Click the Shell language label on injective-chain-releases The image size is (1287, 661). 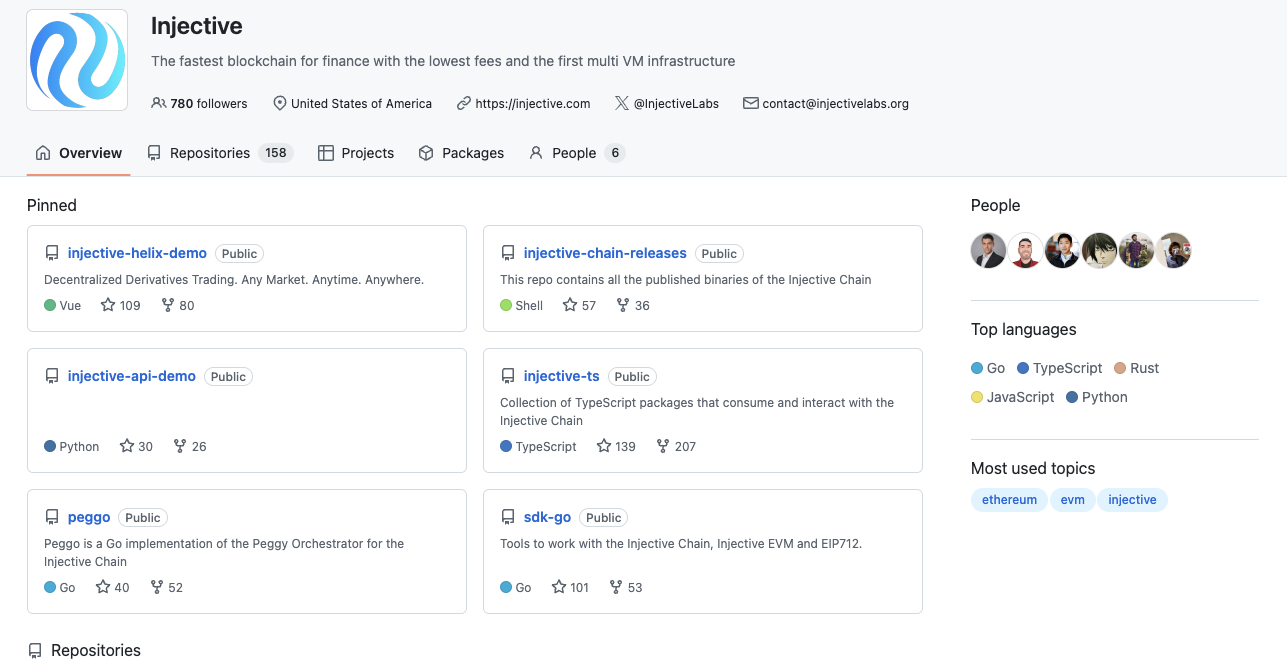pyautogui.click(x=529, y=305)
